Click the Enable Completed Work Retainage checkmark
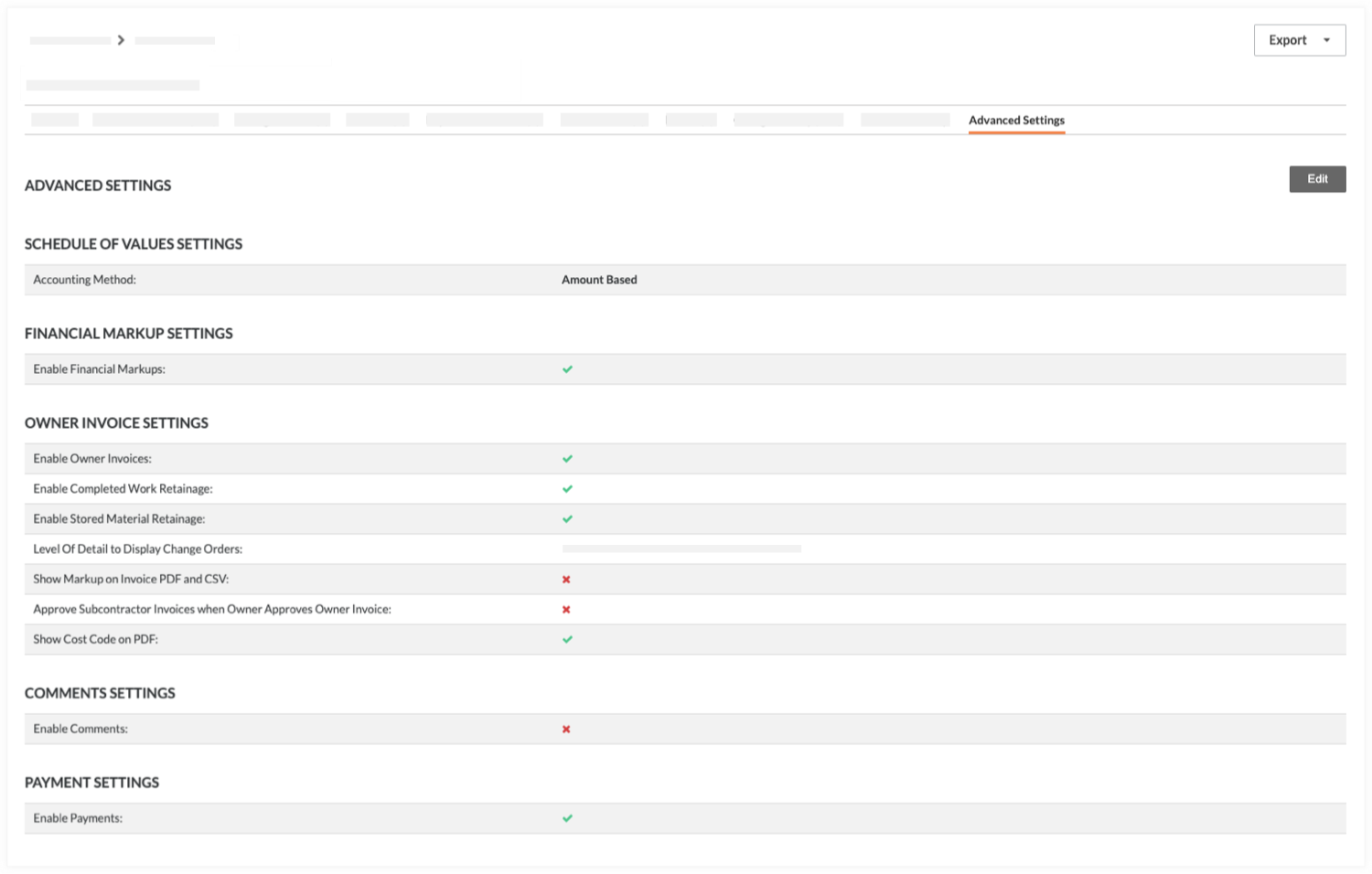This screenshot has height=874, width=1372. point(567,489)
